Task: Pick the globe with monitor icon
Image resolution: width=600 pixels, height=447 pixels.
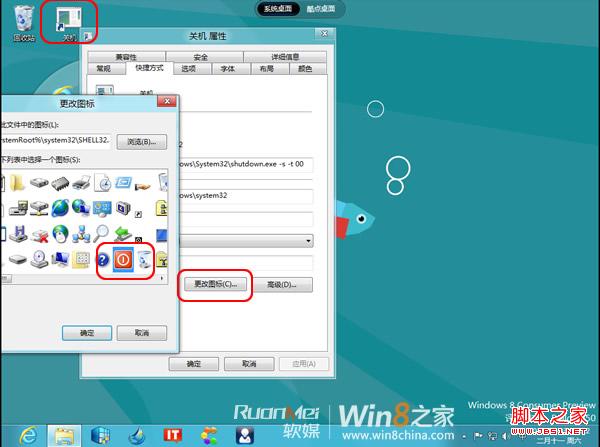Action: coord(81,208)
